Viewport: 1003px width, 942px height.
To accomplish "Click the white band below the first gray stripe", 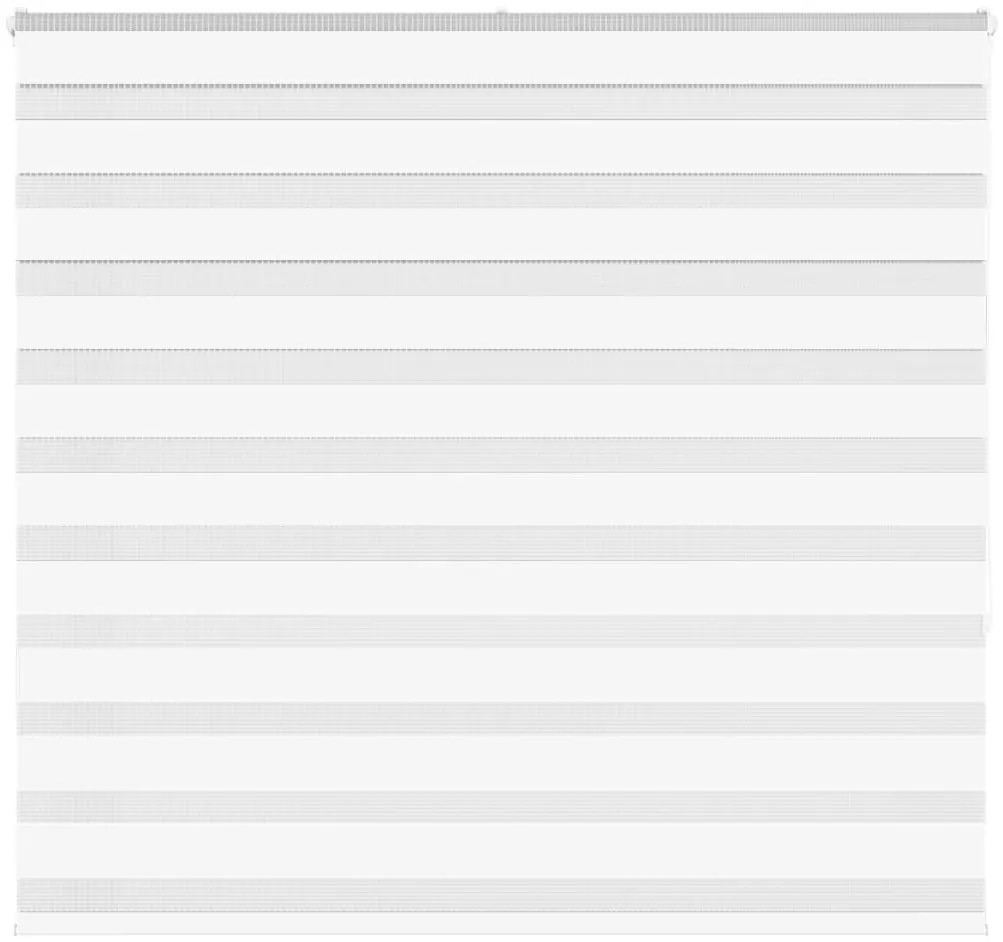I will pyautogui.click(x=500, y=146).
